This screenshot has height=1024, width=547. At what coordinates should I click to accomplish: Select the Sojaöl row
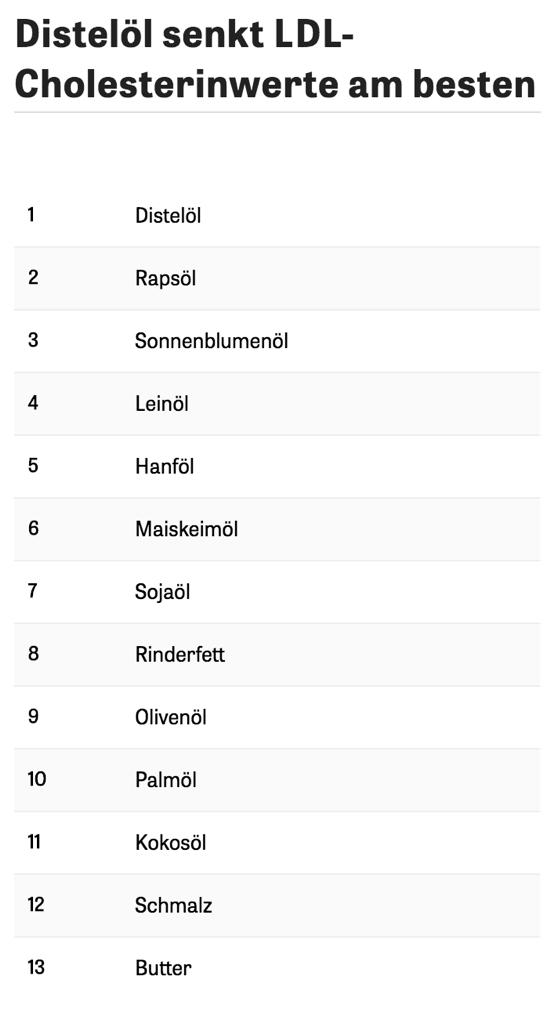pos(277,592)
